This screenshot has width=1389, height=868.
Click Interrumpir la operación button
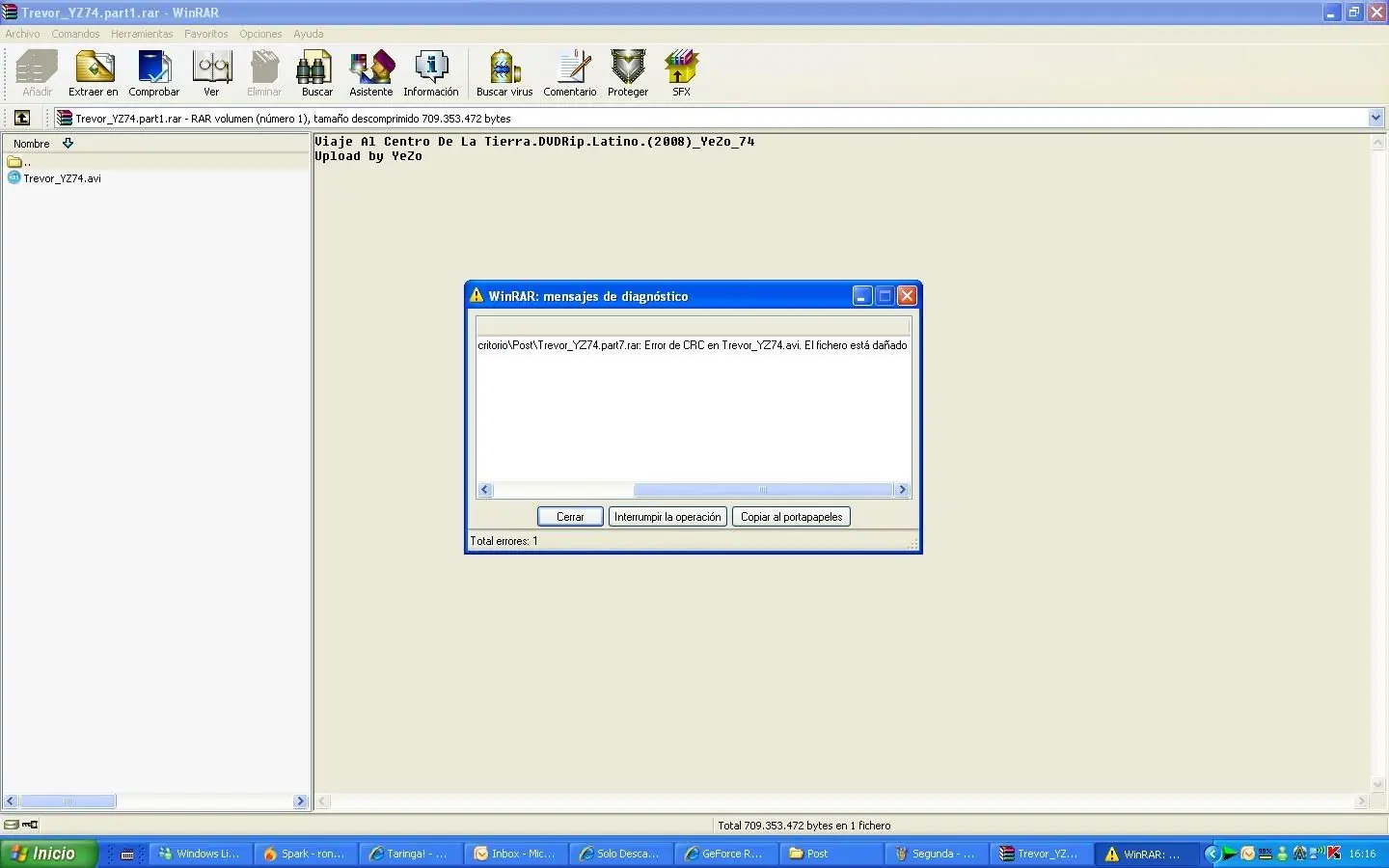(x=667, y=517)
